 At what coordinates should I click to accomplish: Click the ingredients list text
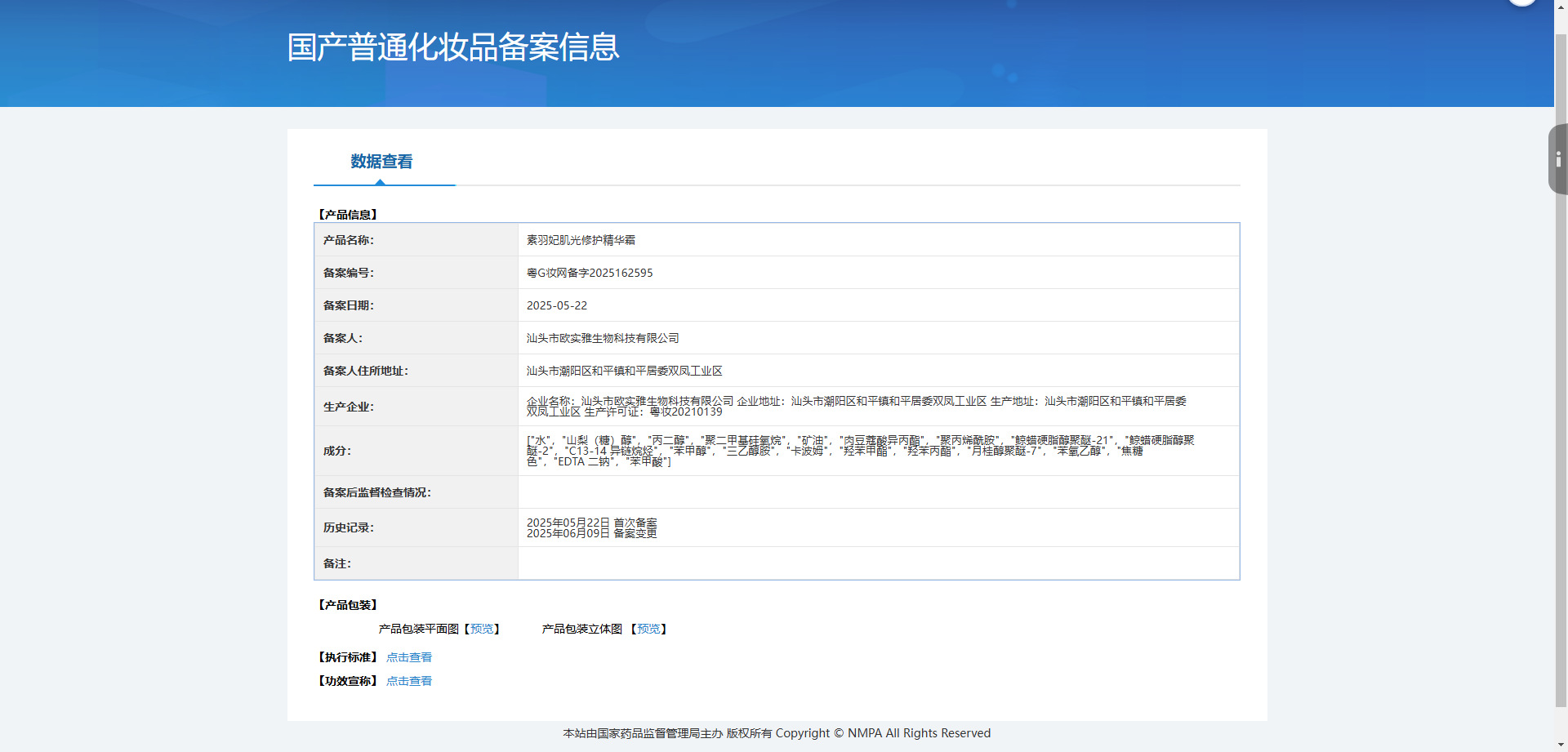(x=860, y=451)
